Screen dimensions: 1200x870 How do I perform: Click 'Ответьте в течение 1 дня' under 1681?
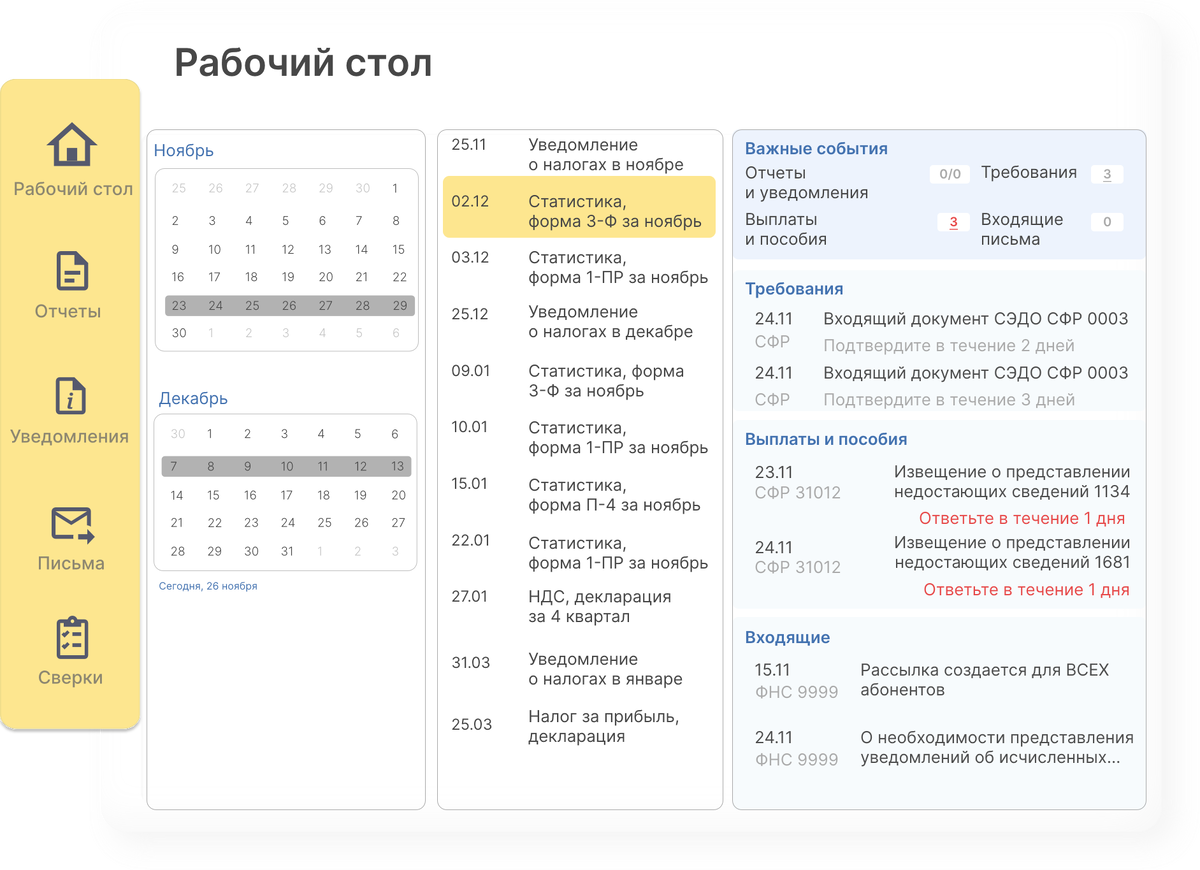pos(1026,590)
